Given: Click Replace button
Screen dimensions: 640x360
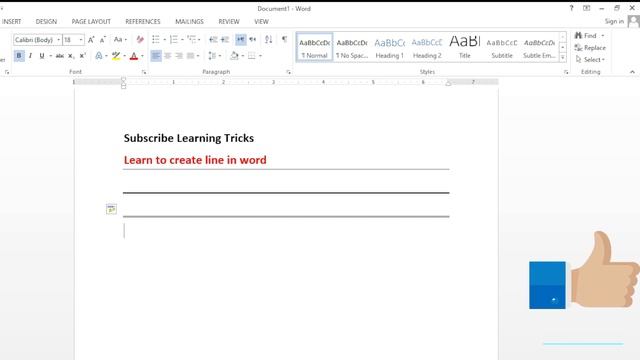Looking at the screenshot, I should [590, 48].
